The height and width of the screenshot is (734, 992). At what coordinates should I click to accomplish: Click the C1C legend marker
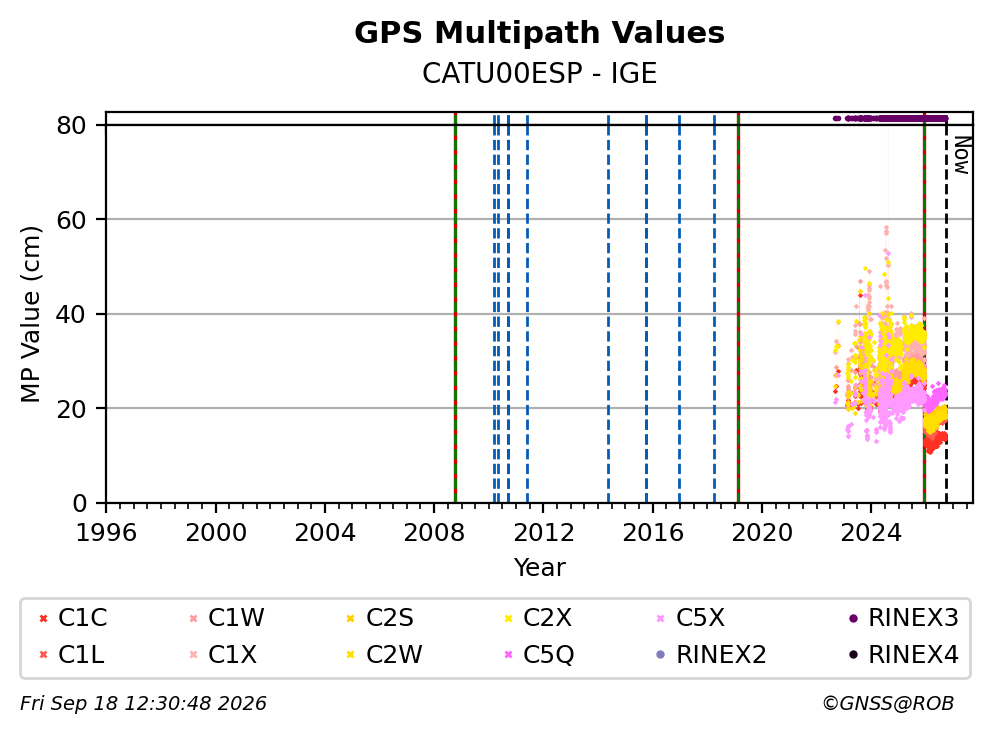pyautogui.click(x=44, y=618)
